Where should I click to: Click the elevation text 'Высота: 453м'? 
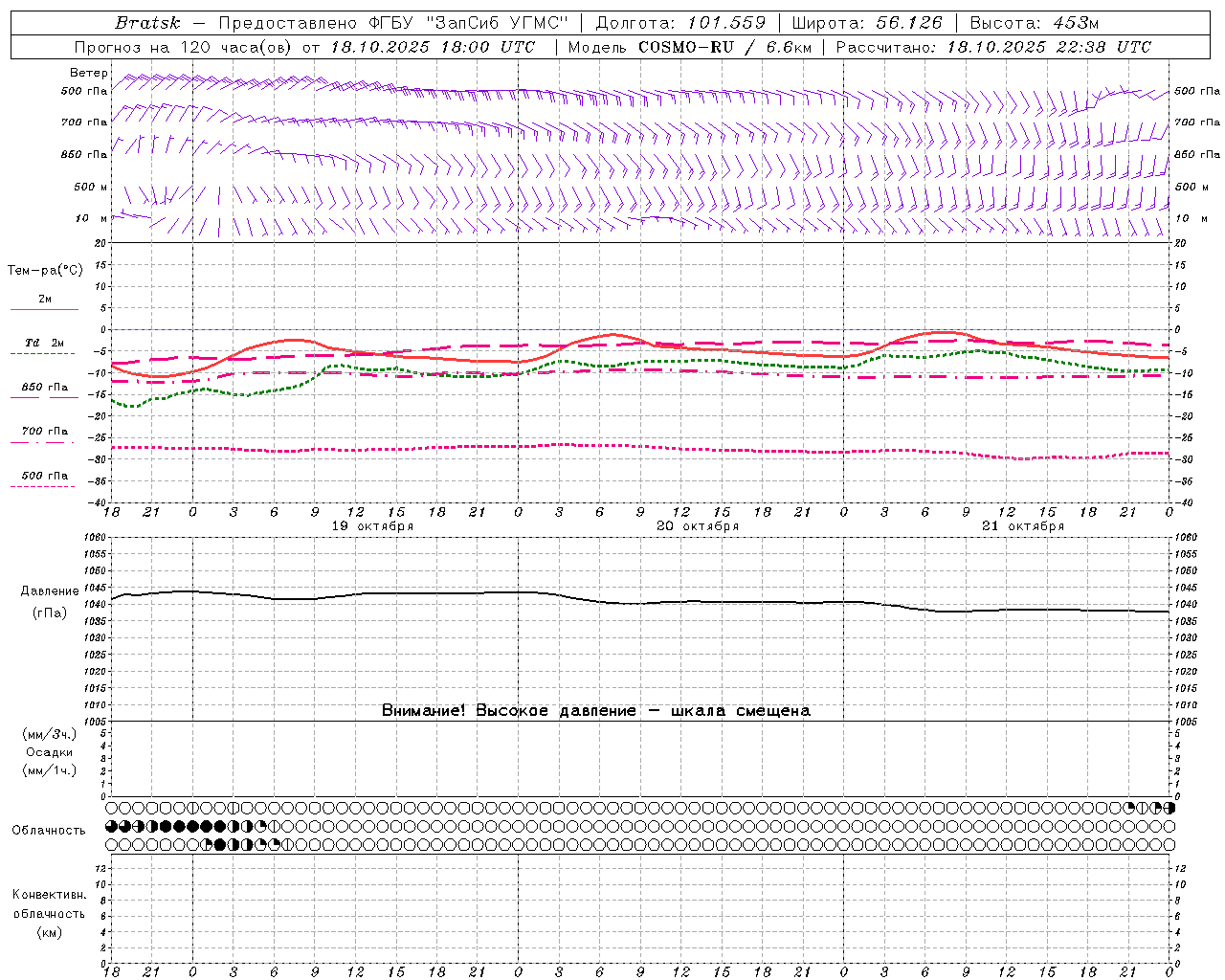click(x=1035, y=23)
